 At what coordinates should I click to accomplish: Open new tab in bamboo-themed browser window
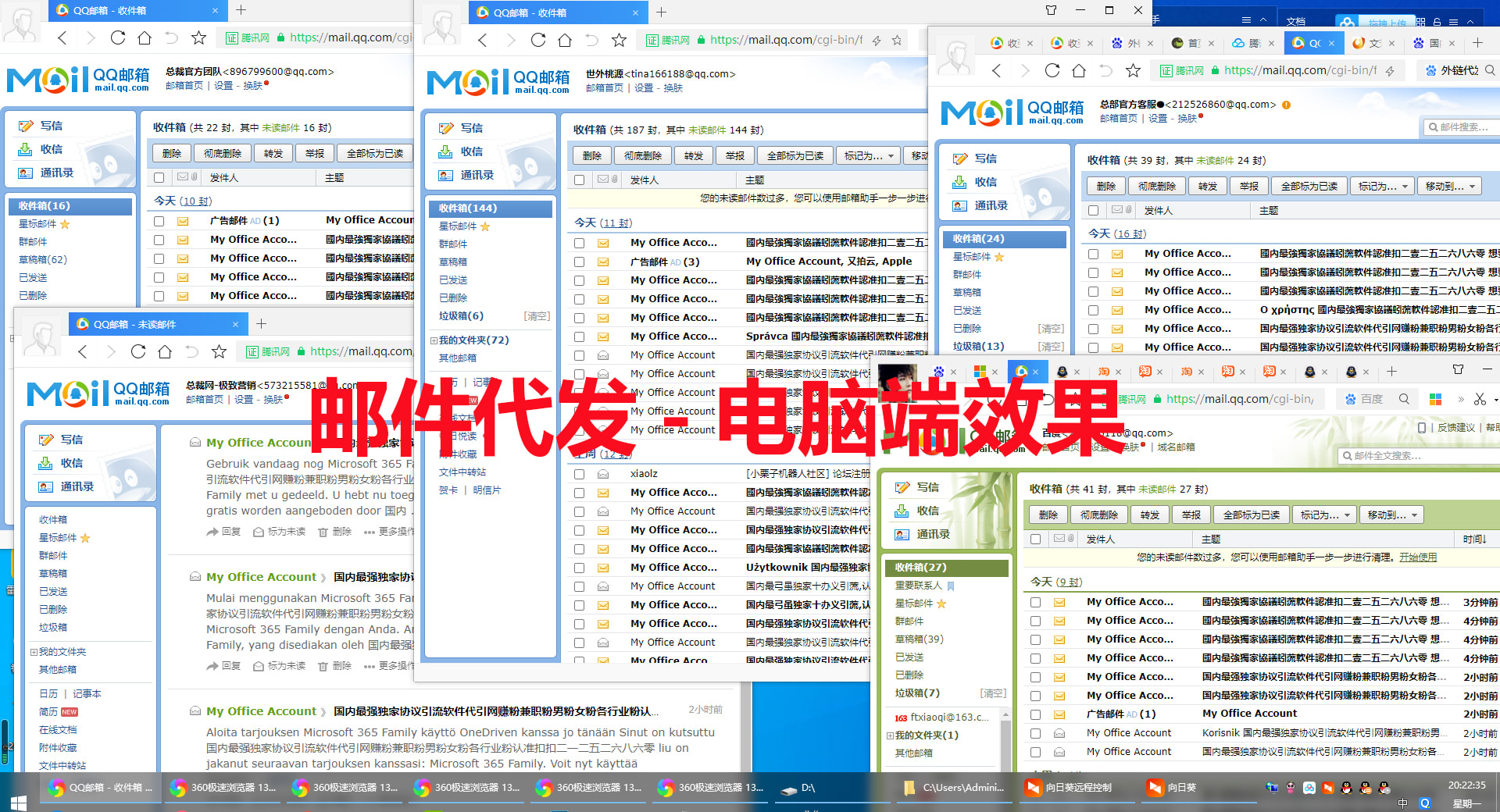point(1391,371)
